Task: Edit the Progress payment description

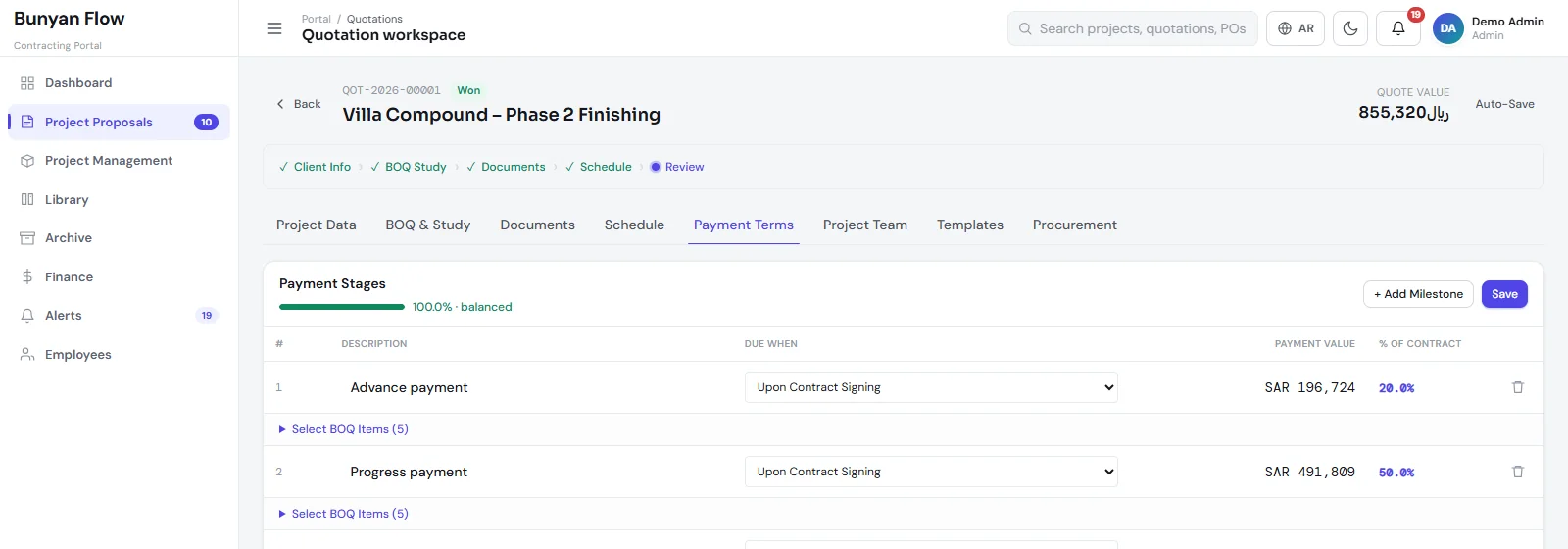Action: pyautogui.click(x=409, y=472)
